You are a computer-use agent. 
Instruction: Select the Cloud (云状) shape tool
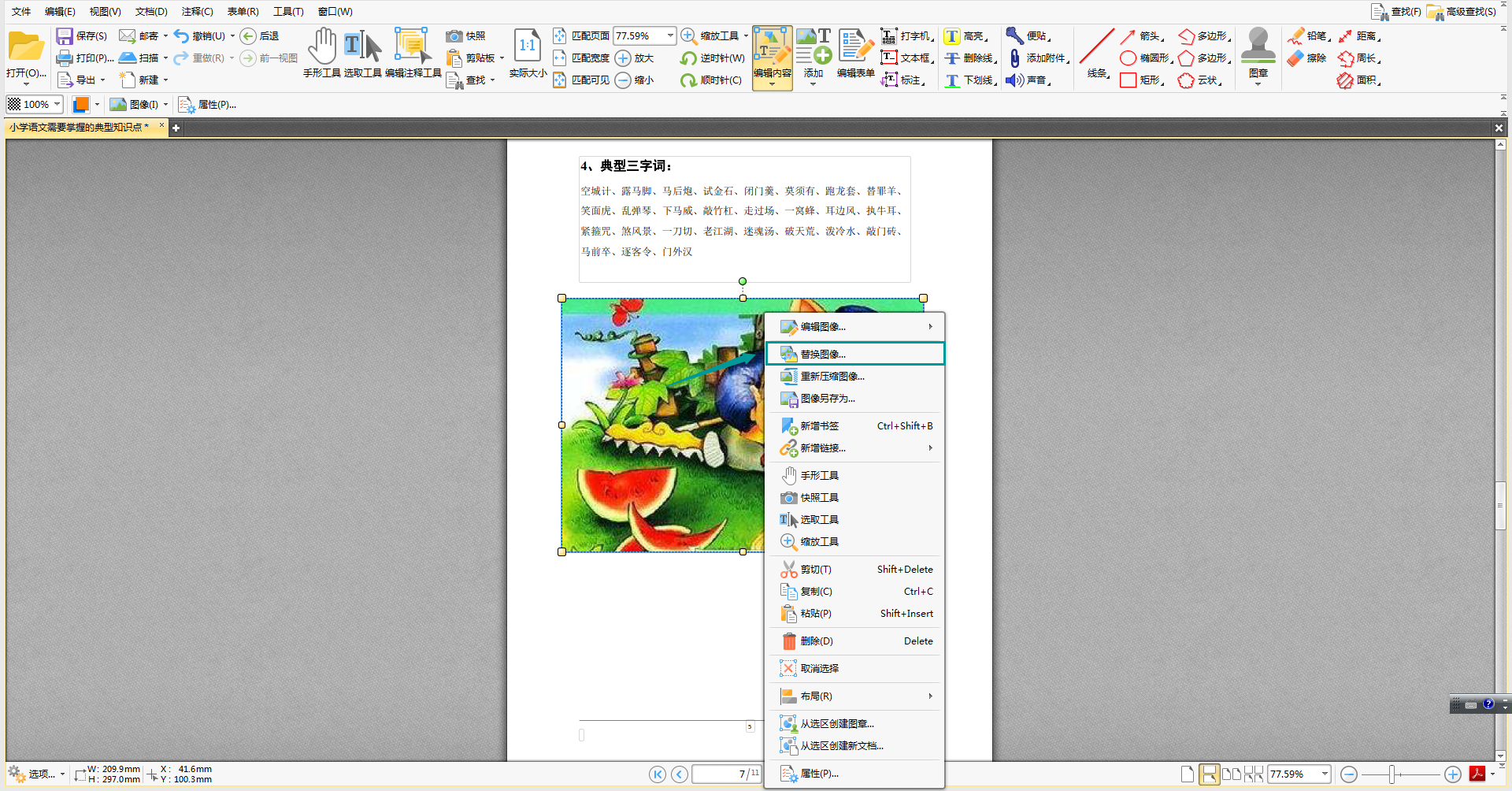coord(1200,80)
